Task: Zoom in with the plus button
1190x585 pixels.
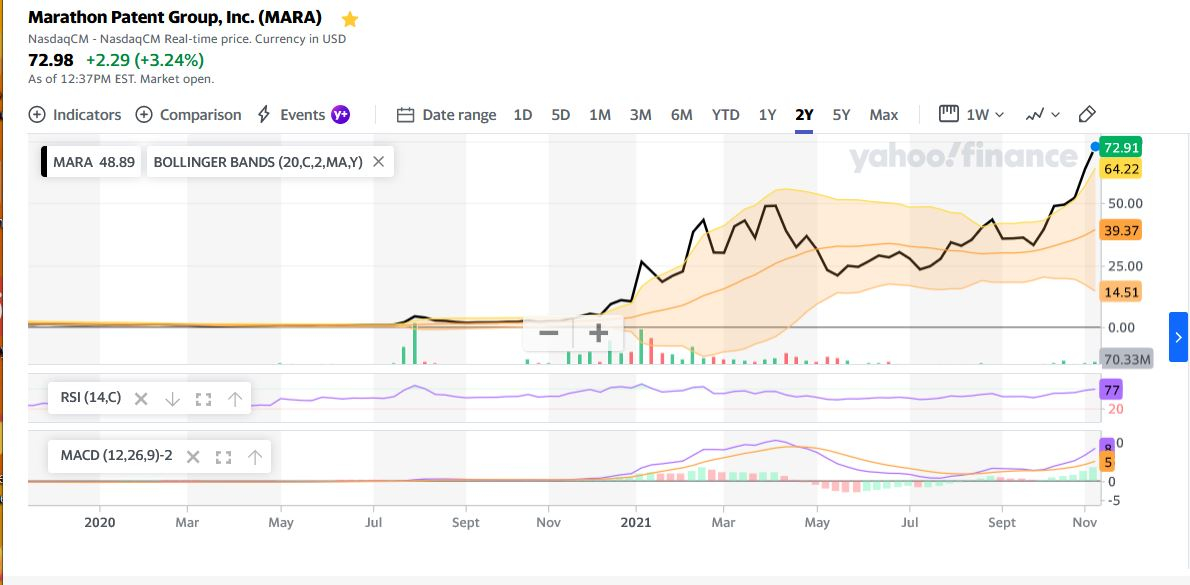Action: point(599,333)
